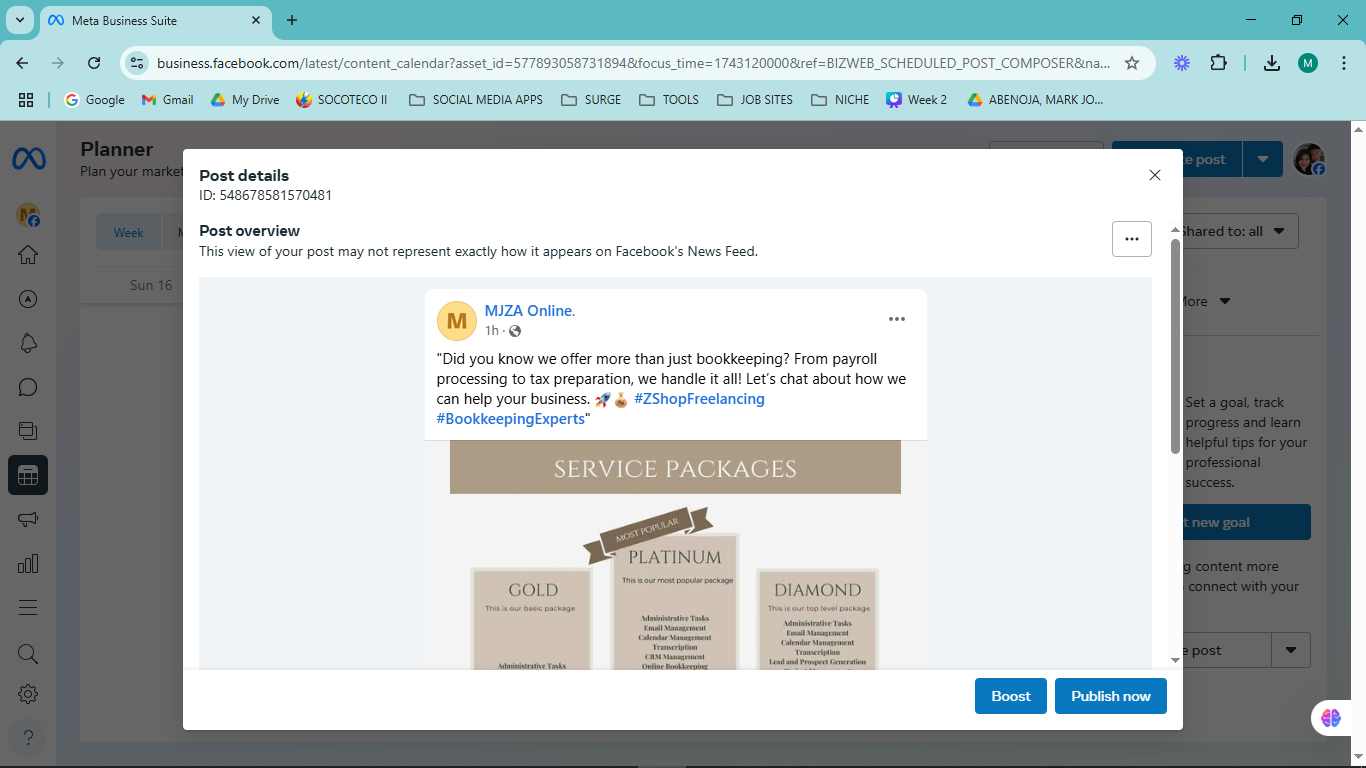Open the Gmail bookmark

coord(167,100)
